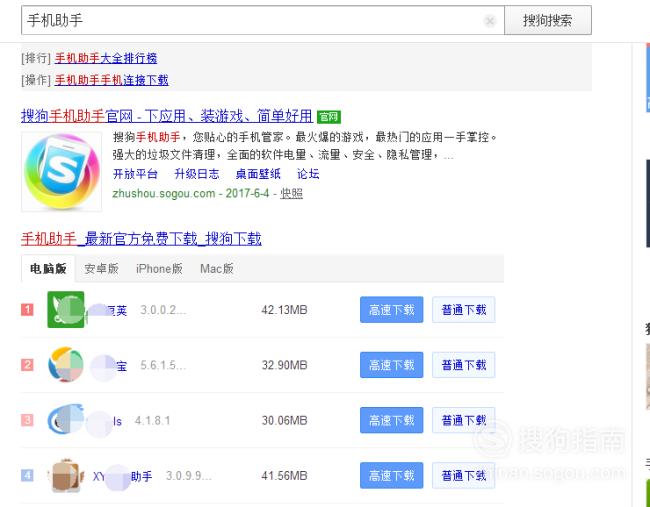Click 高速下载 for the 32.90MB app
Screen dimensions: 650x507
coord(391,365)
